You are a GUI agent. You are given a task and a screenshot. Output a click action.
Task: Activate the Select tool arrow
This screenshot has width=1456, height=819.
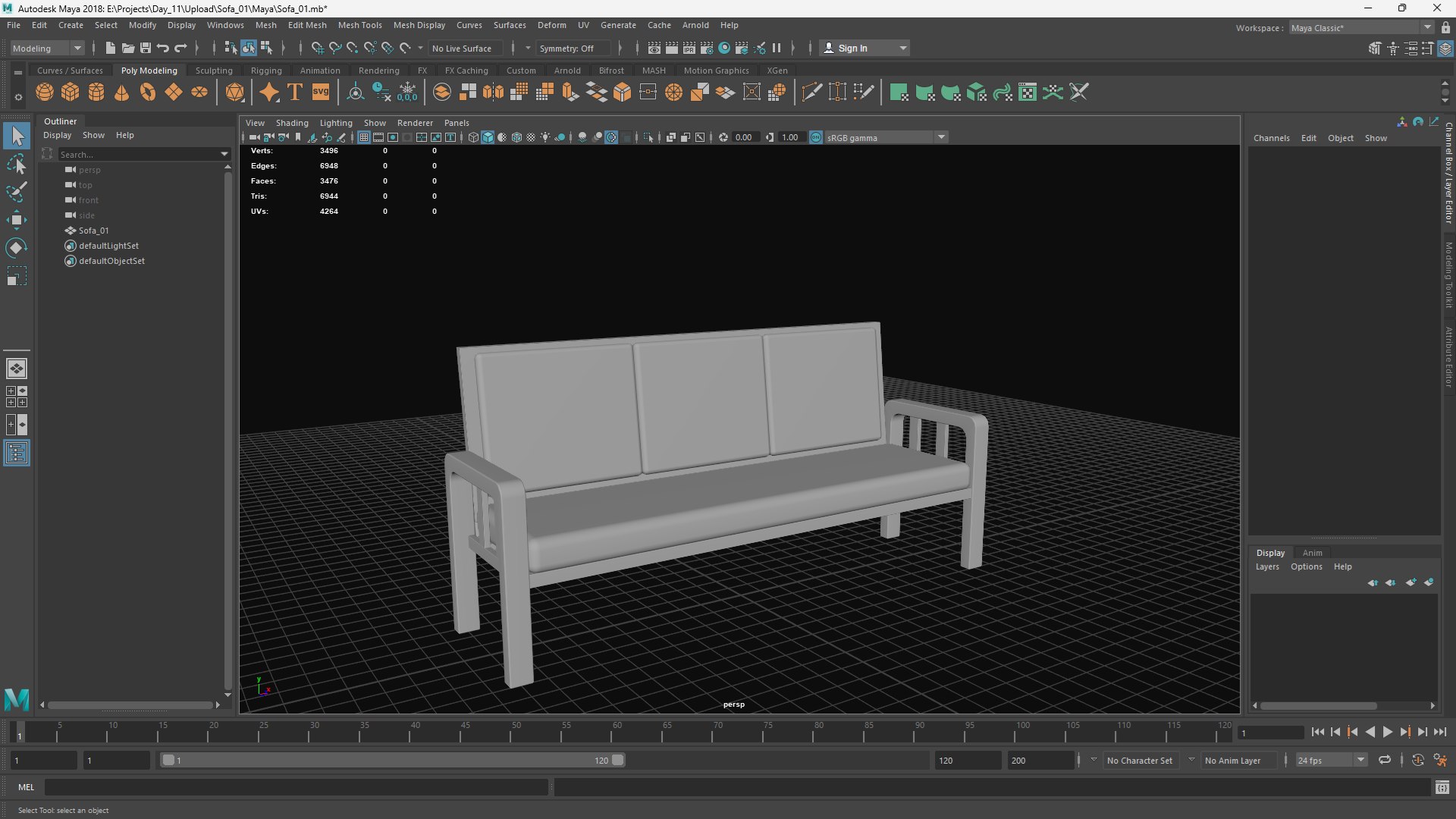pyautogui.click(x=17, y=136)
